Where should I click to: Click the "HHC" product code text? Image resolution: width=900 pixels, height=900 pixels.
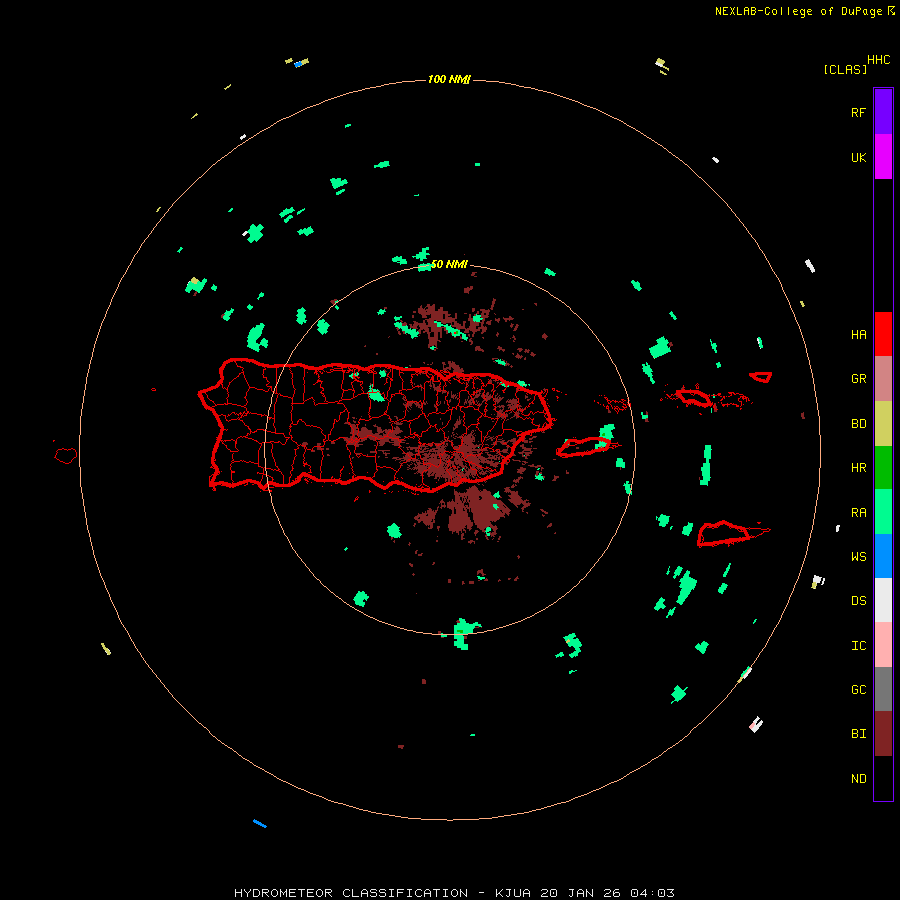(879, 60)
